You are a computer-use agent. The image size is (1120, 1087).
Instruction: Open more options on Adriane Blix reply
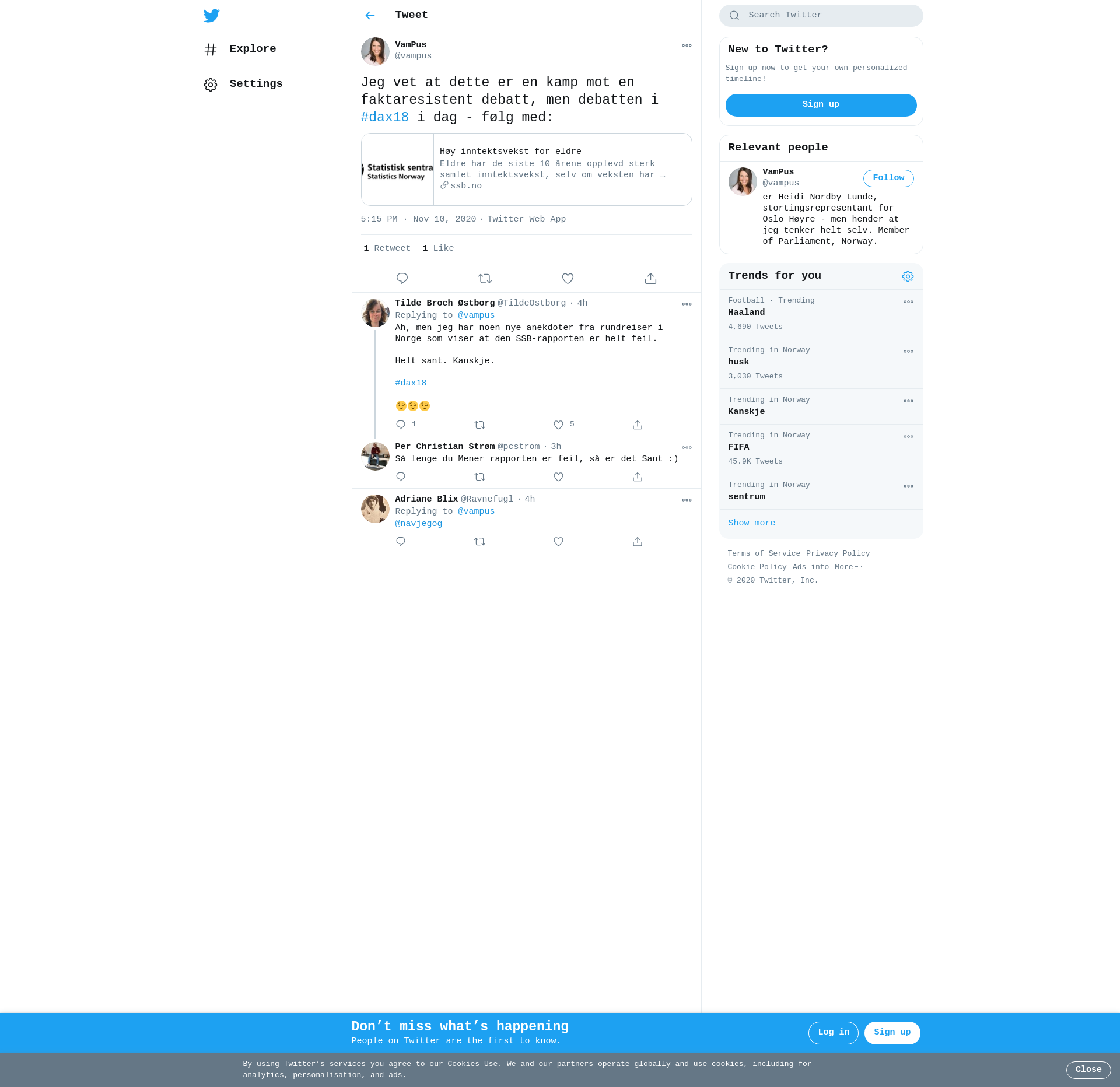687,500
